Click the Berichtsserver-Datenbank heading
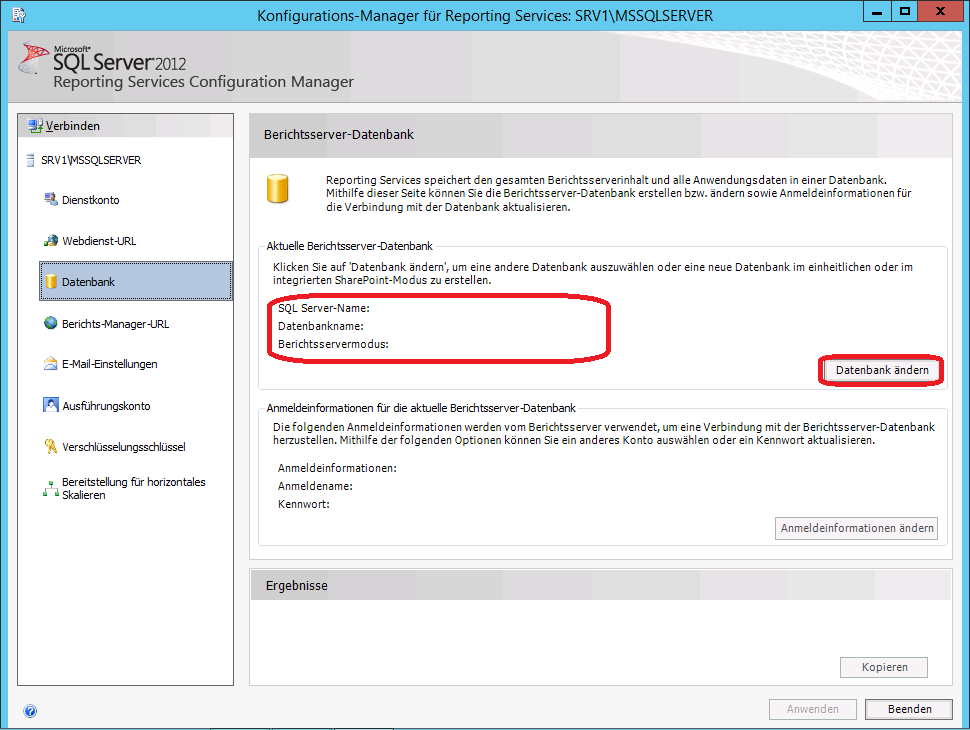Screen dimensions: 970x730 338,134
